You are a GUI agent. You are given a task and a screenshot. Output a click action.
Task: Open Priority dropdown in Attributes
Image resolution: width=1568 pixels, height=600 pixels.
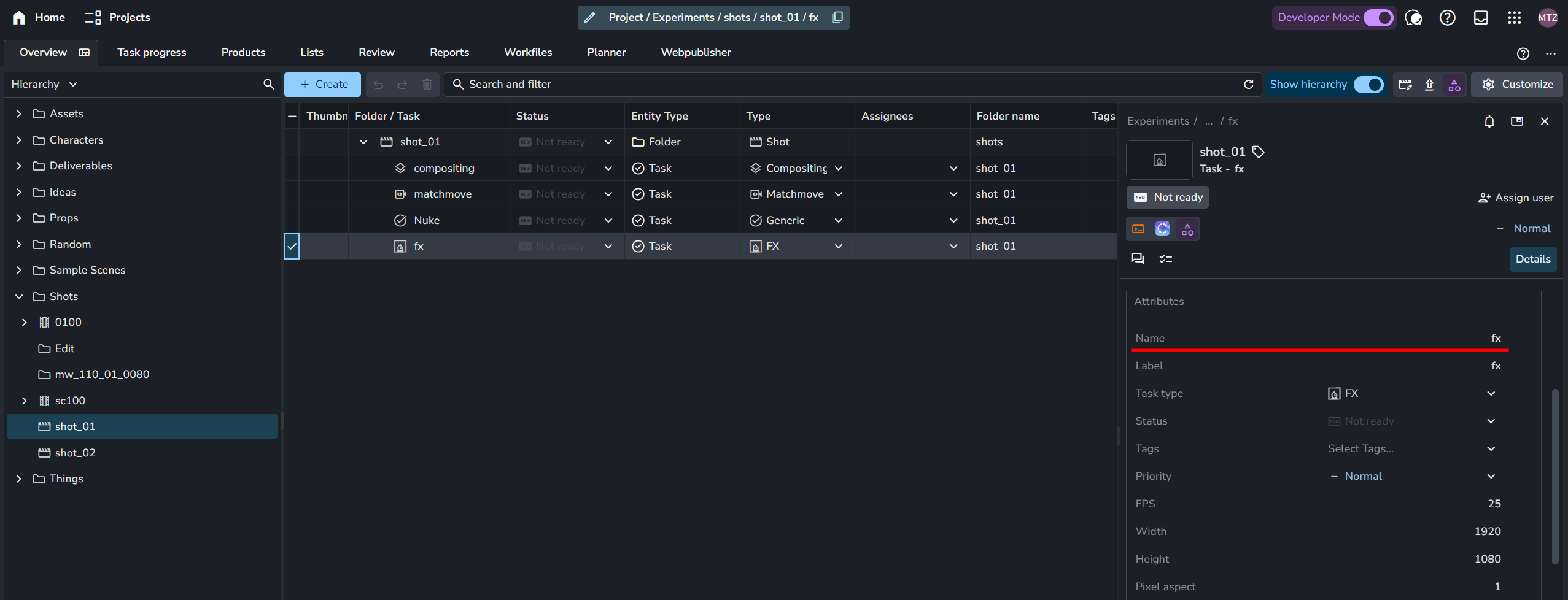pos(1491,476)
